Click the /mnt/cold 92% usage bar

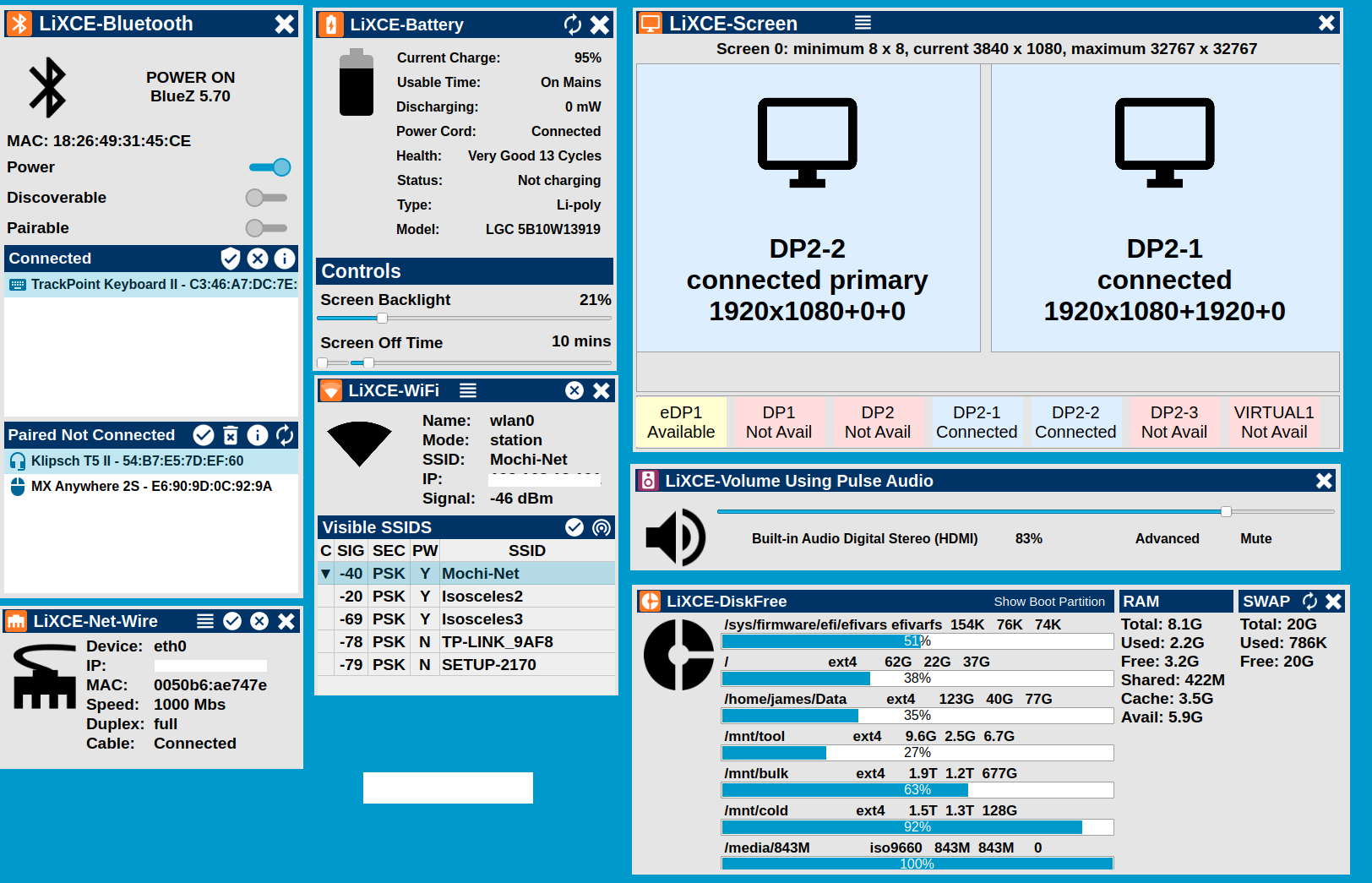917,827
